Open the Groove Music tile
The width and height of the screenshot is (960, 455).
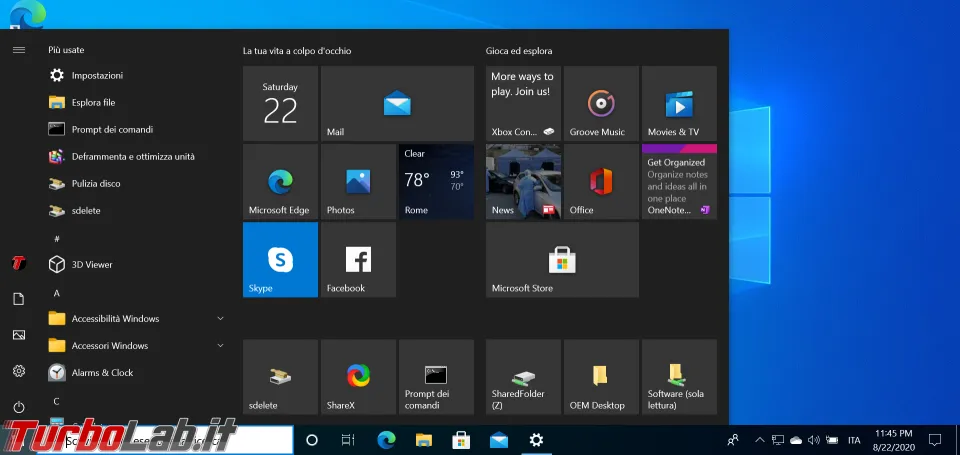pos(600,103)
